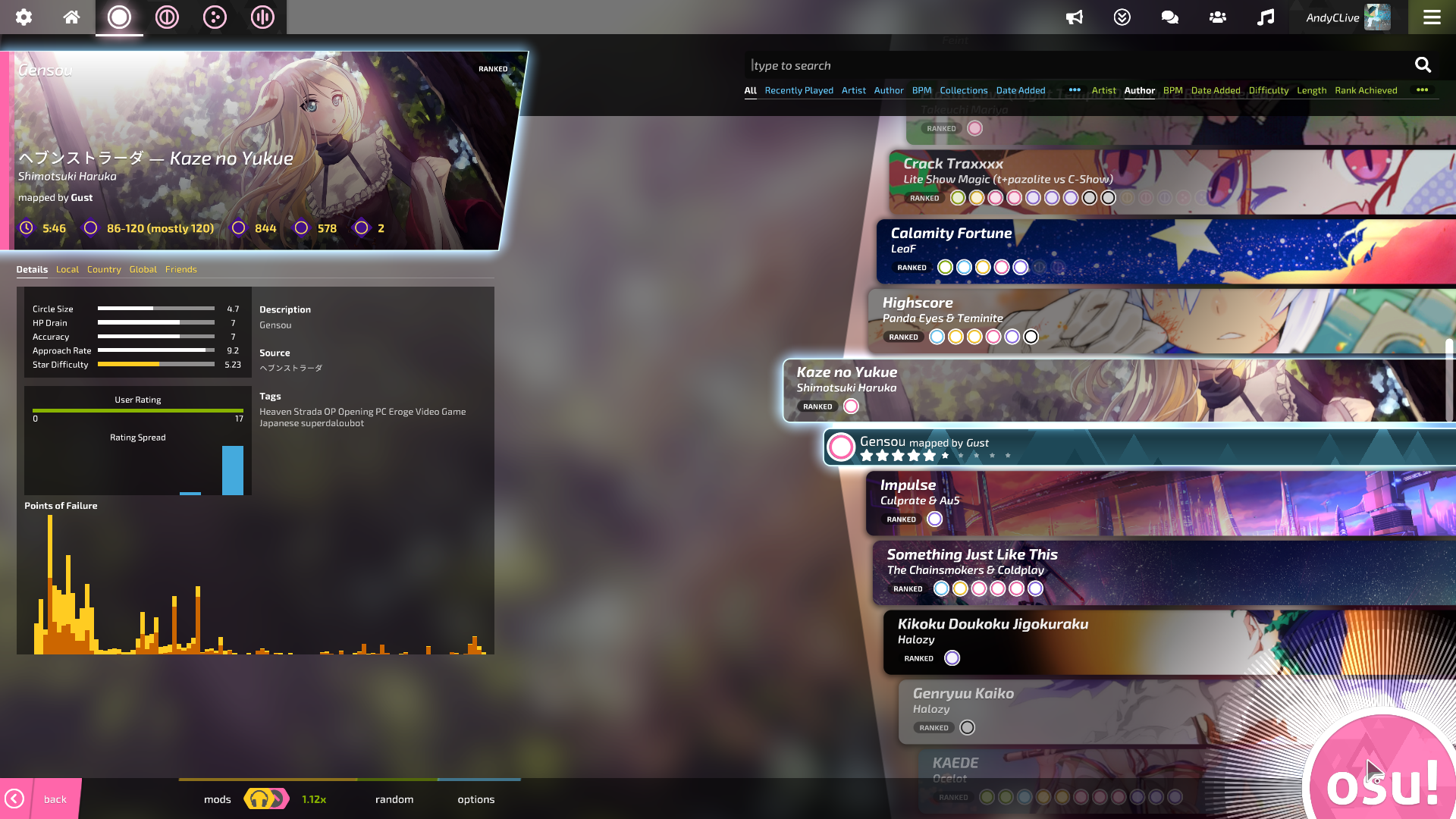Open the now playing music overlay
The image size is (1456, 819).
point(1265,17)
